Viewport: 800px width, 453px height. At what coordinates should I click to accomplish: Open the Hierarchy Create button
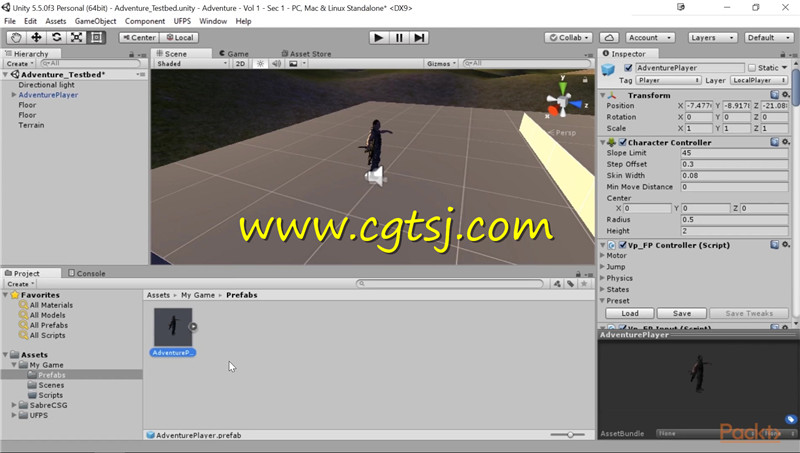point(20,64)
